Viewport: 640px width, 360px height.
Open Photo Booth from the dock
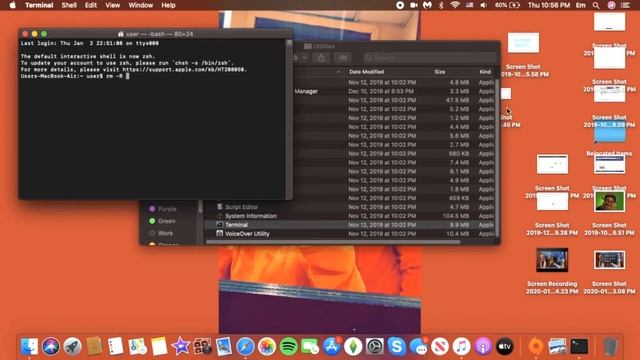coord(202,347)
